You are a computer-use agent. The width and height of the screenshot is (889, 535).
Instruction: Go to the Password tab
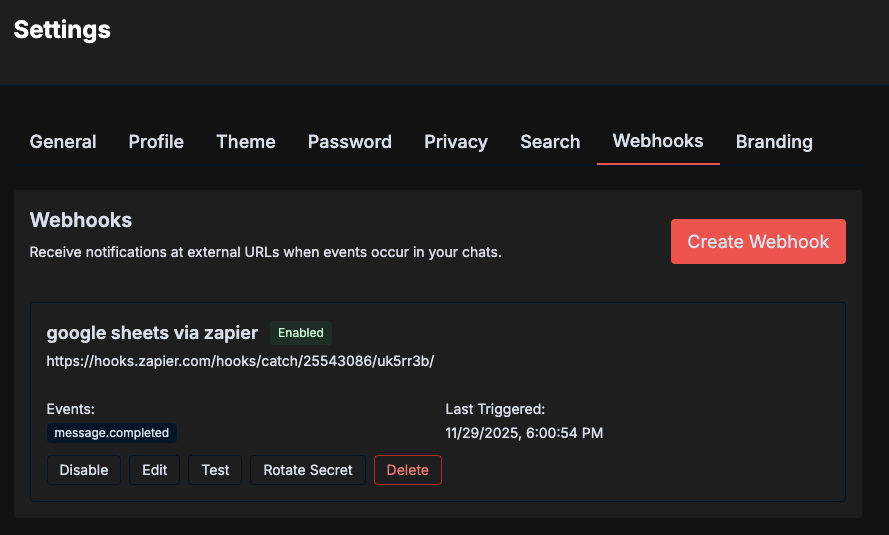(x=349, y=142)
